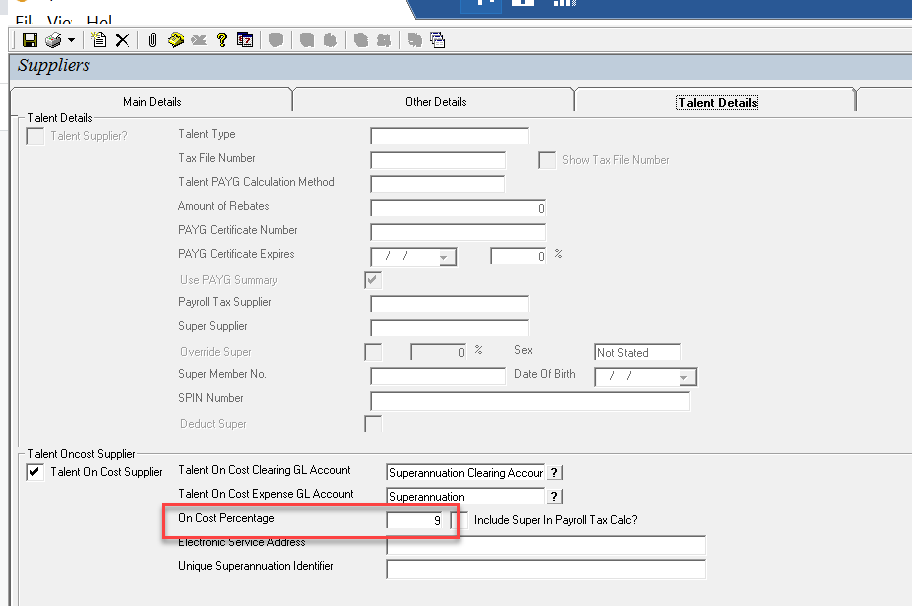Open help with the question mark icon
The image size is (912, 606).
(x=222, y=40)
